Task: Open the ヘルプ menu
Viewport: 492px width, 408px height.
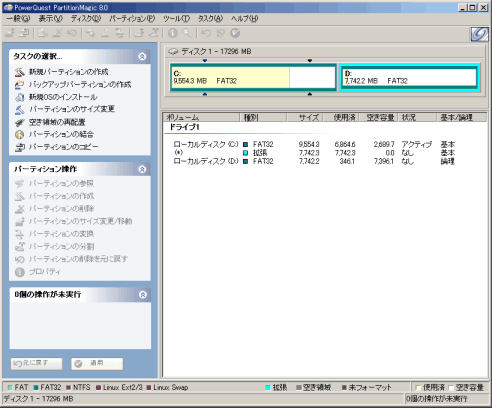Action: point(245,19)
